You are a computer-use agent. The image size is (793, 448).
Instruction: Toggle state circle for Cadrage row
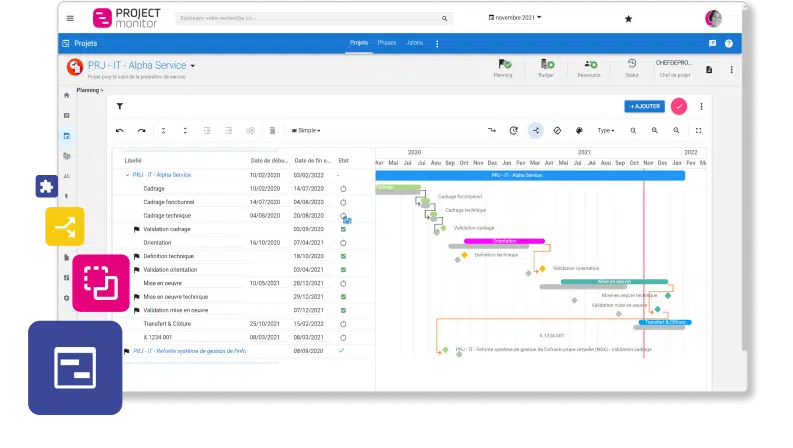point(343,189)
